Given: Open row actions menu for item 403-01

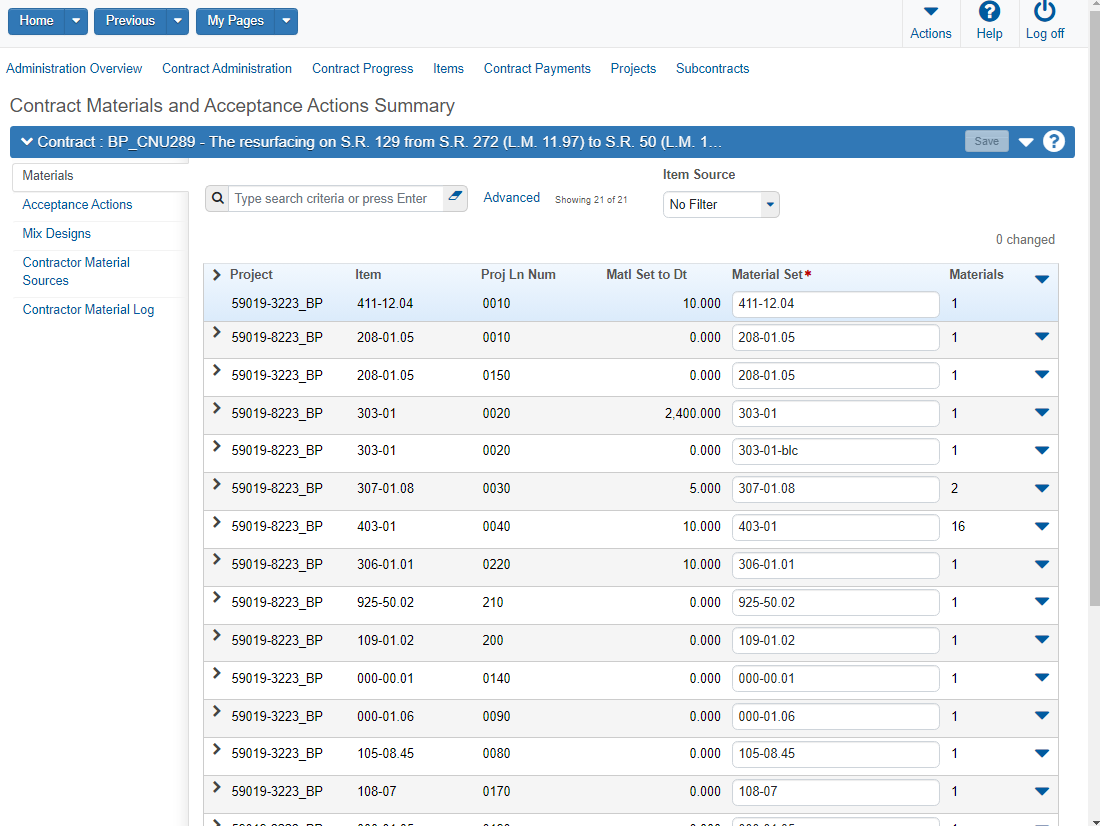Looking at the screenshot, I should point(1042,526).
